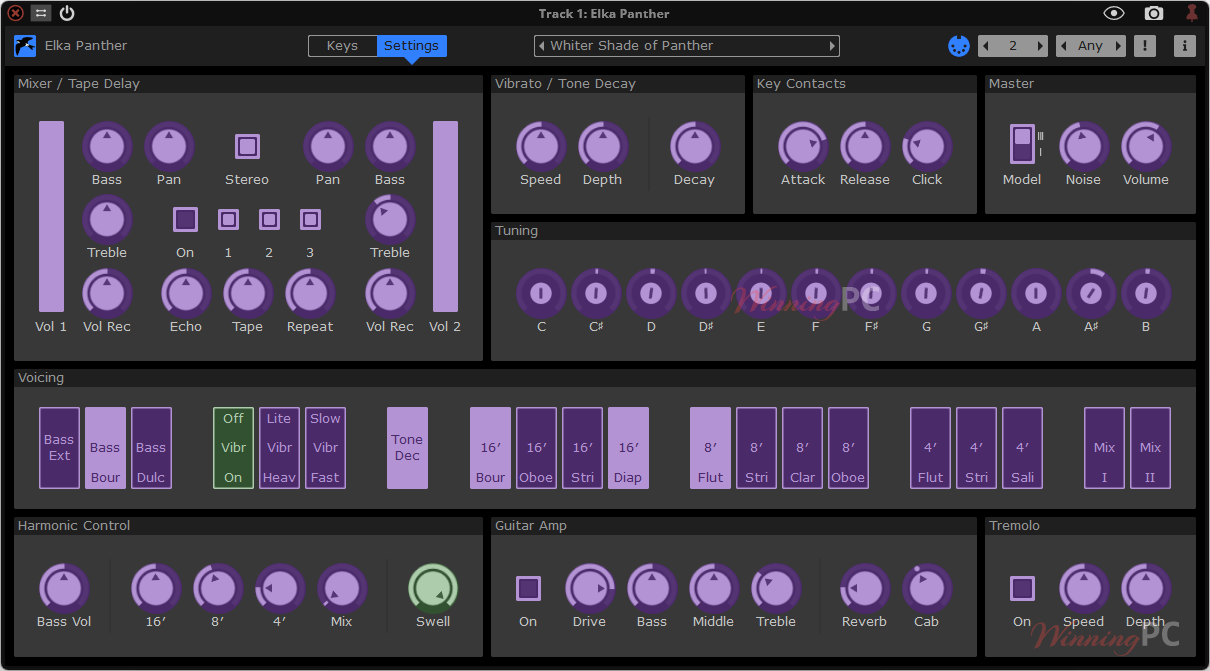Screen dimensions: 1210x671
Task: Click the Cab knob in Guitar Amp
Action: [927, 588]
